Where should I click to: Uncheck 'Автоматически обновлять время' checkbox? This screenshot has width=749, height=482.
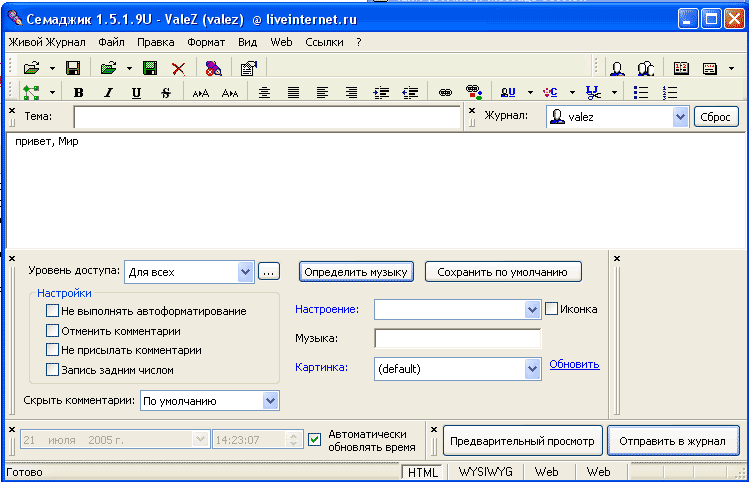click(x=315, y=439)
